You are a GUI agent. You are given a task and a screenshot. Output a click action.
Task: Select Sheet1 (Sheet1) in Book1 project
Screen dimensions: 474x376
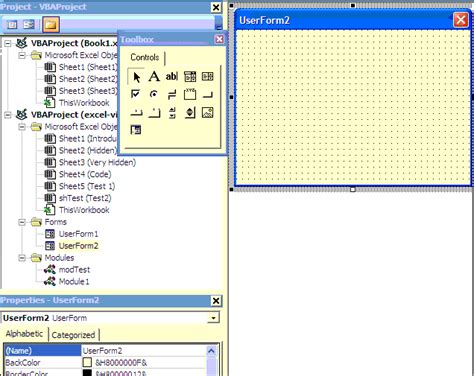[x=88, y=67]
